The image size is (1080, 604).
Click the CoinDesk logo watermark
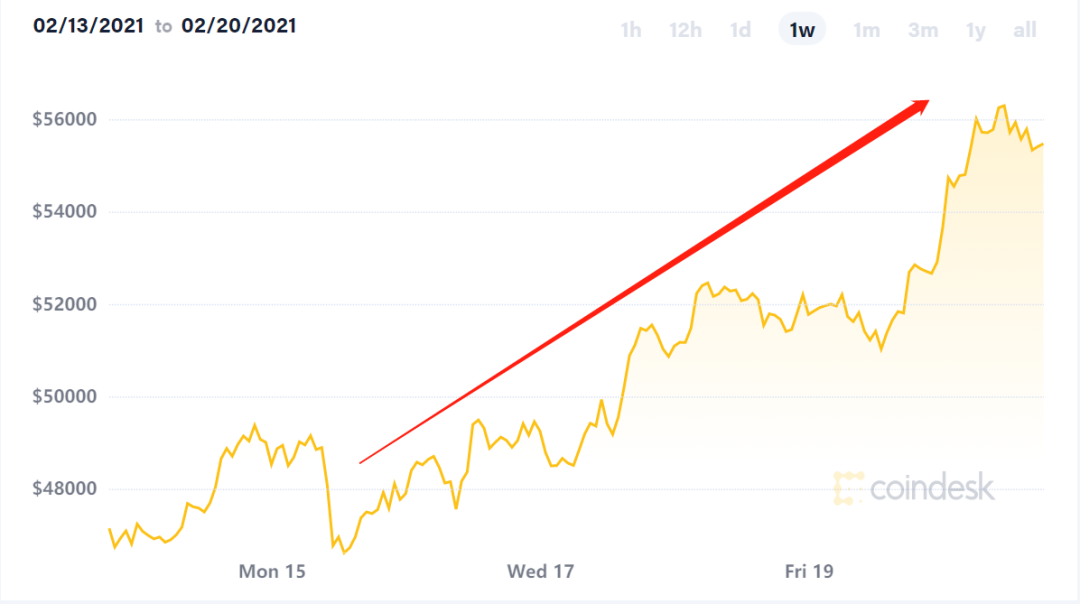click(x=914, y=488)
